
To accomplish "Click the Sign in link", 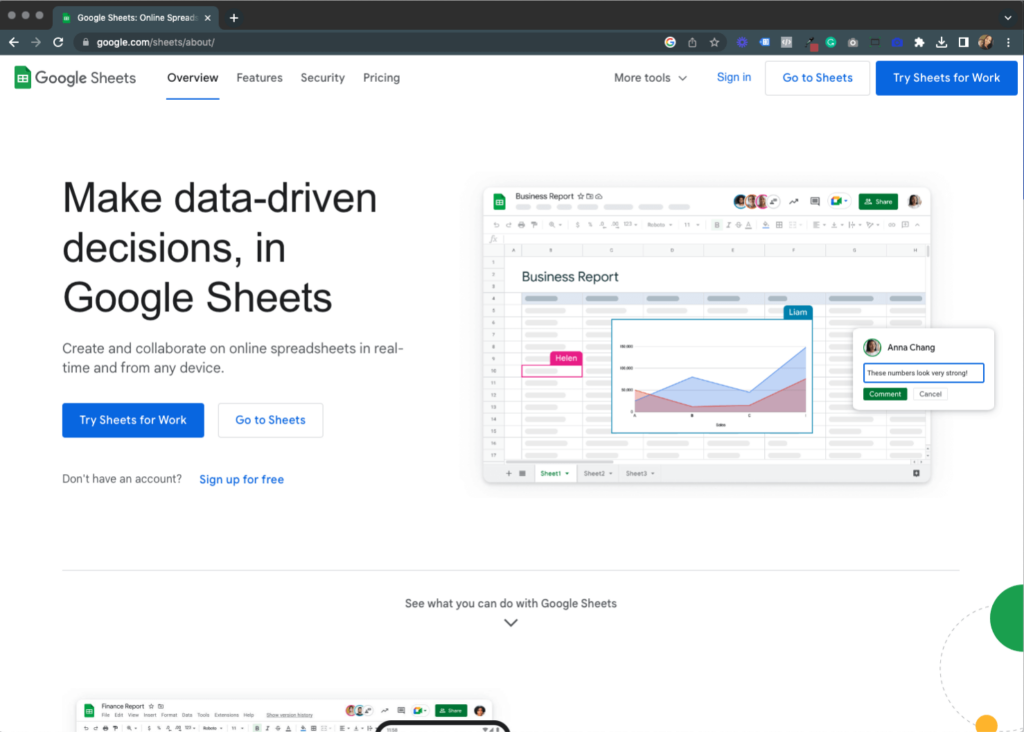I will click(x=734, y=77).
